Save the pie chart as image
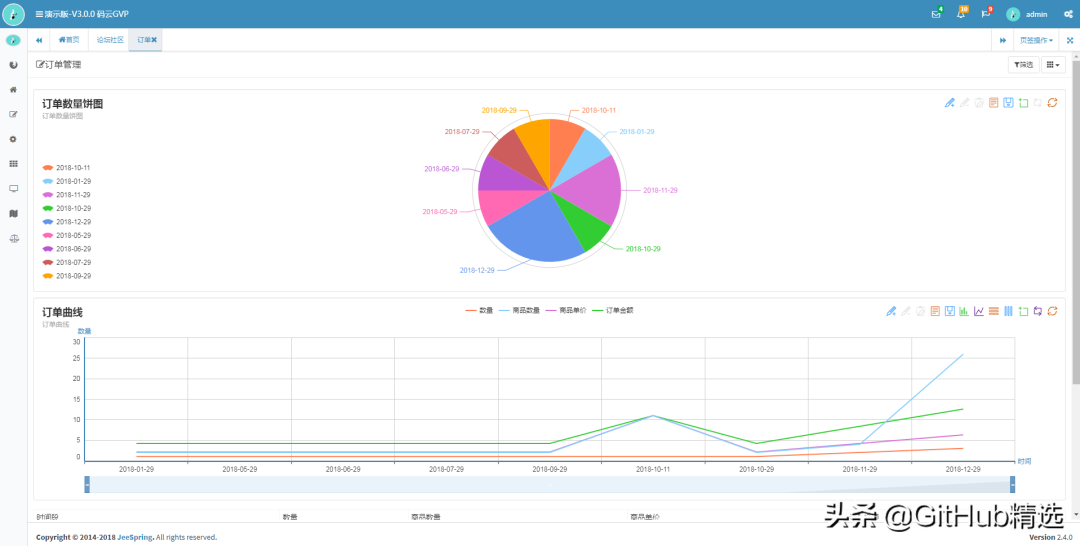Viewport: 1080px width, 546px height. tap(1008, 103)
